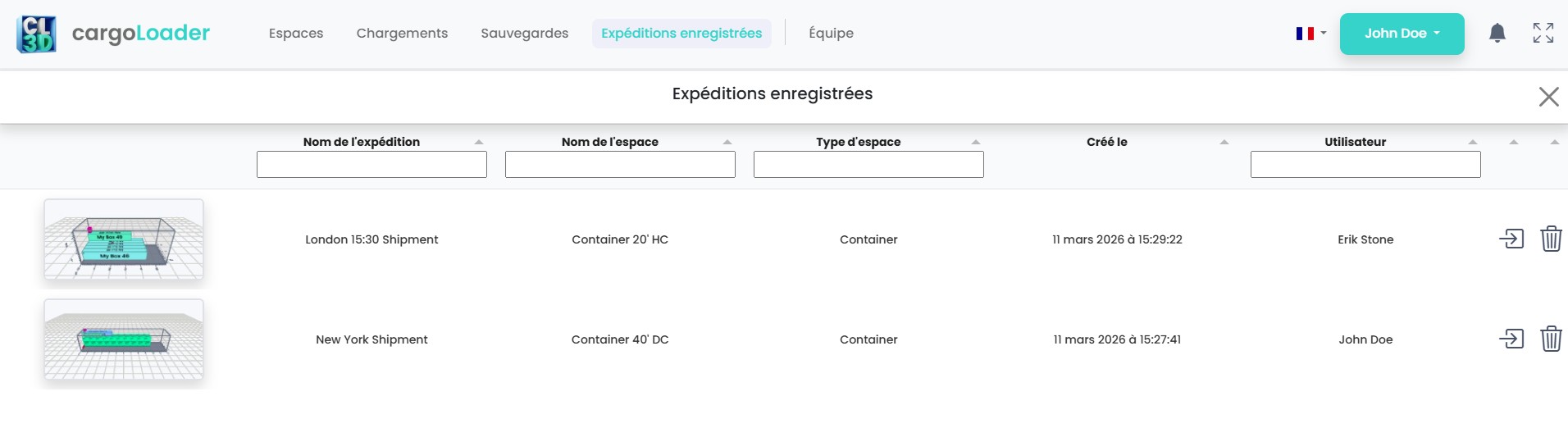Load the London 15:30 Shipment
The width and height of the screenshot is (1568, 428).
click(x=1511, y=239)
